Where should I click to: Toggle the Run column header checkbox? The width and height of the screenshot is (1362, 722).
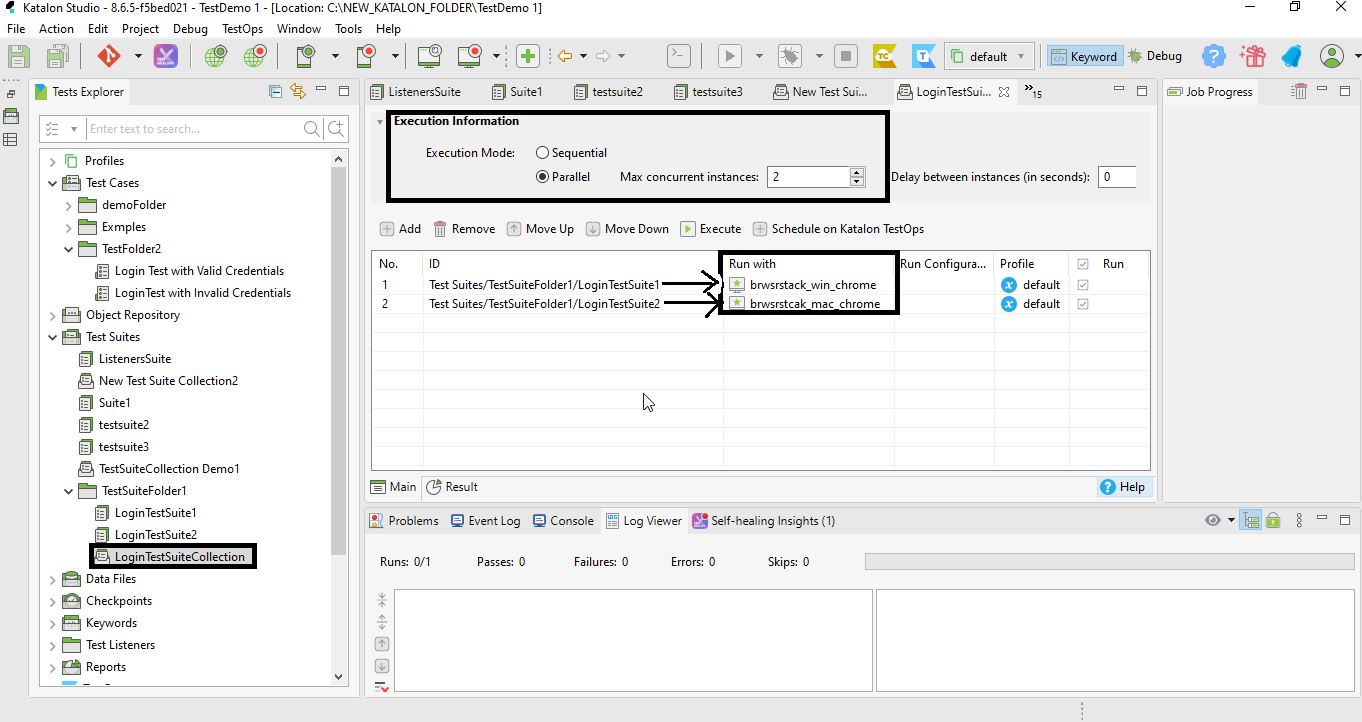[x=1083, y=264]
